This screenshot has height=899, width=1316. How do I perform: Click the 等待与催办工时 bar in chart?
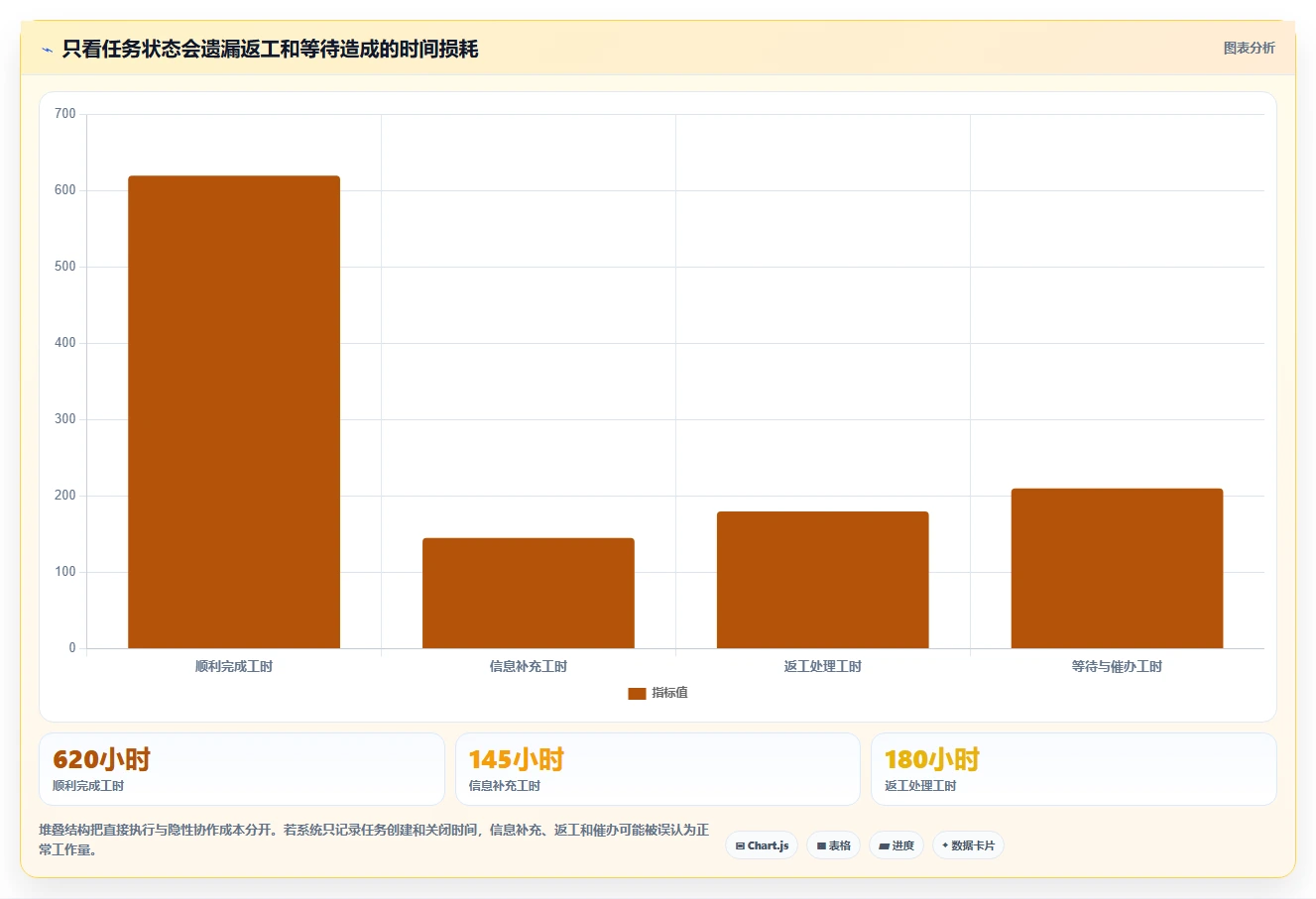(x=1117, y=569)
